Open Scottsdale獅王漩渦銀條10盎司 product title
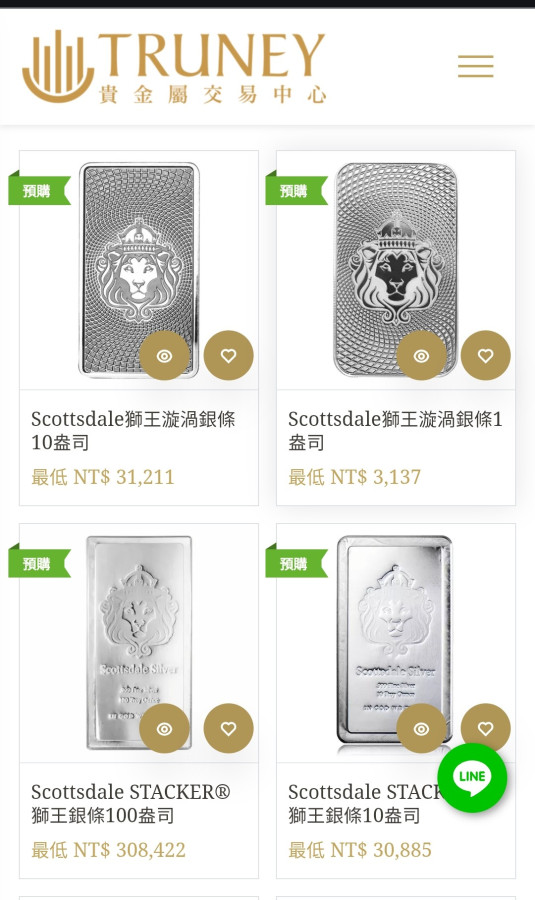This screenshot has width=535, height=900. [133, 430]
